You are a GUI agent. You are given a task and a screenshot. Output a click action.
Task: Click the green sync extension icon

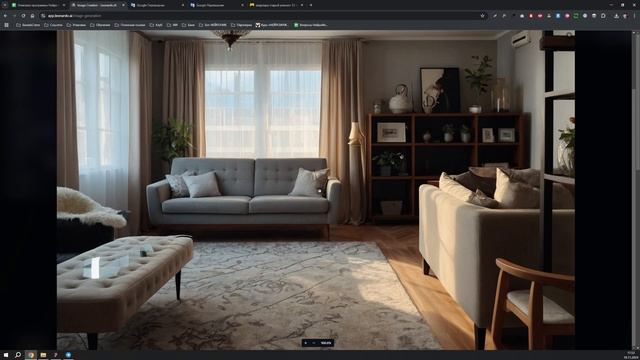pyautogui.click(x=577, y=16)
